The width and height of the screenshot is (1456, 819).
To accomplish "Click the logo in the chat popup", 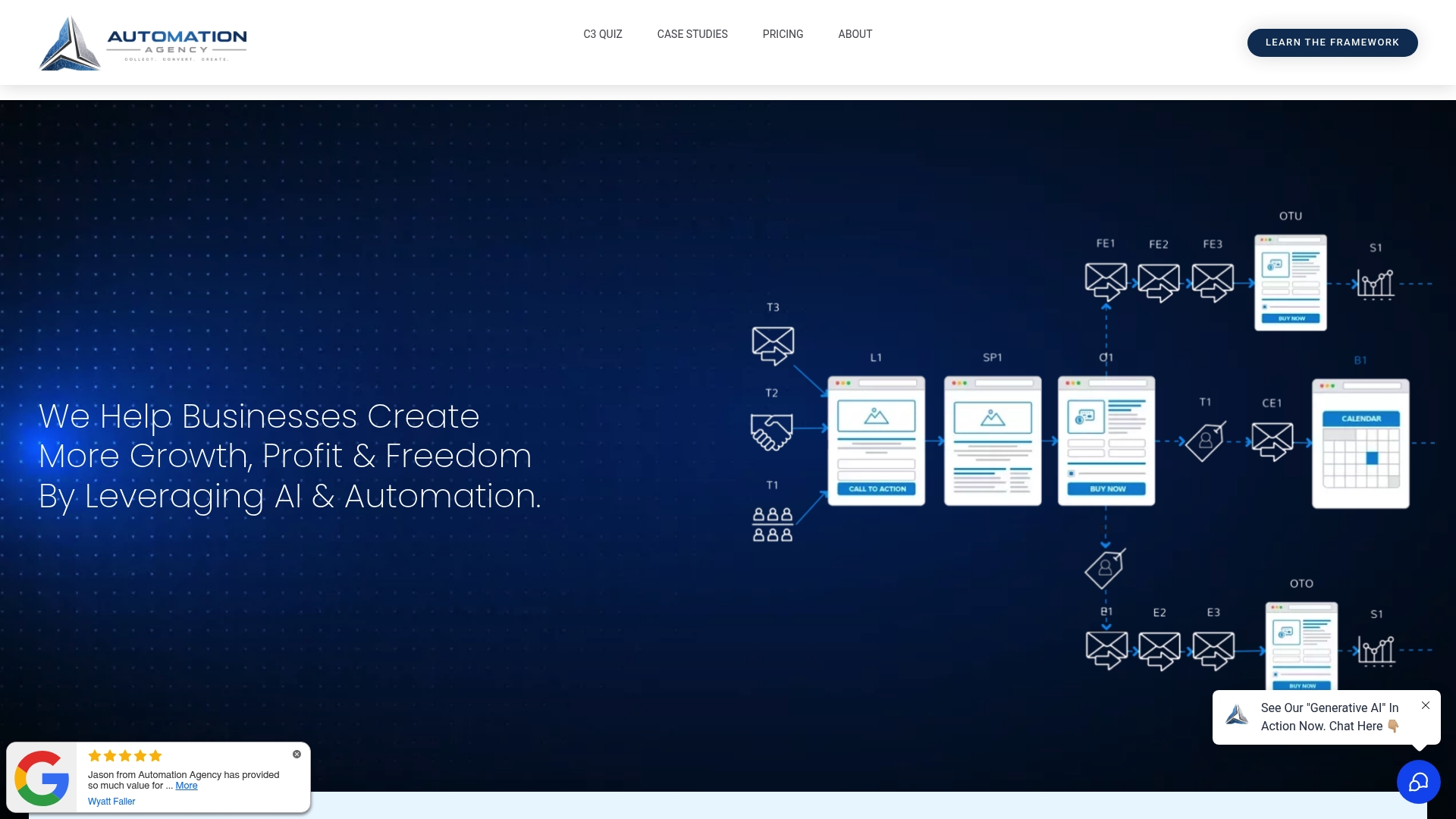I will coord(1237,714).
